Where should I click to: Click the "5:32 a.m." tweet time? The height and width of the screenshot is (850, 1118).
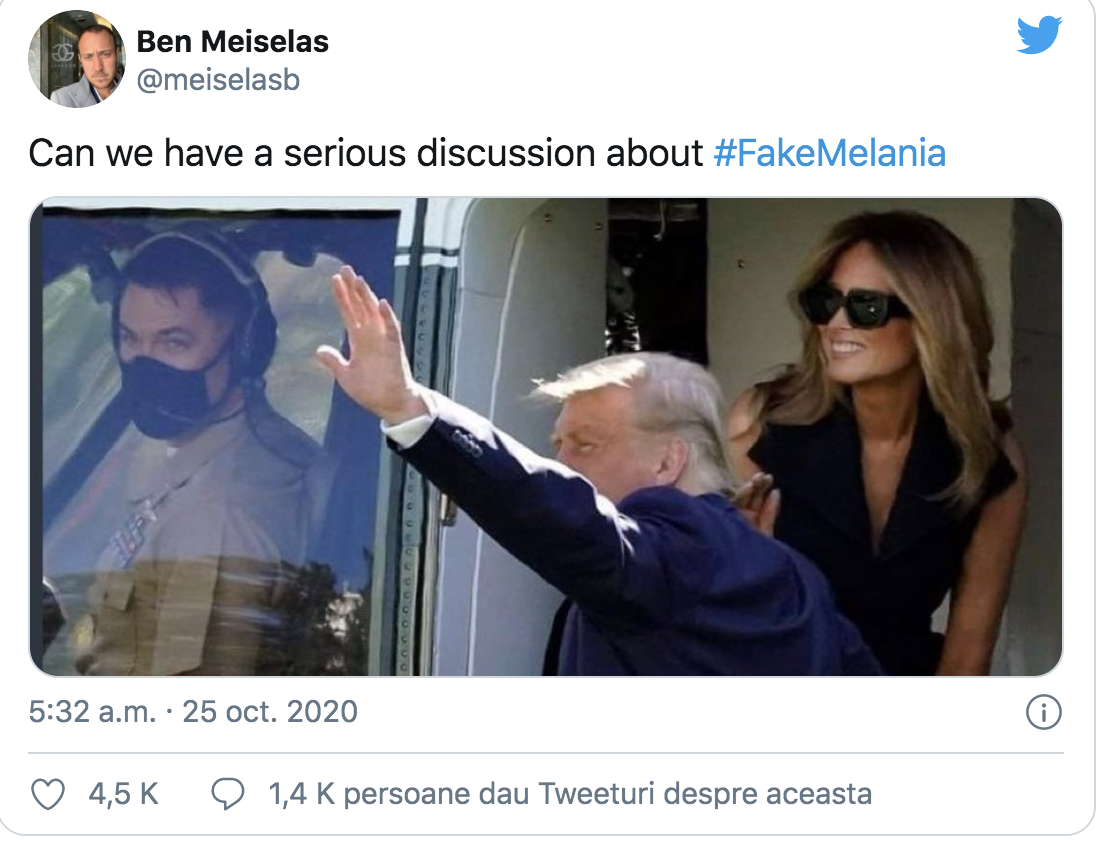point(92,712)
